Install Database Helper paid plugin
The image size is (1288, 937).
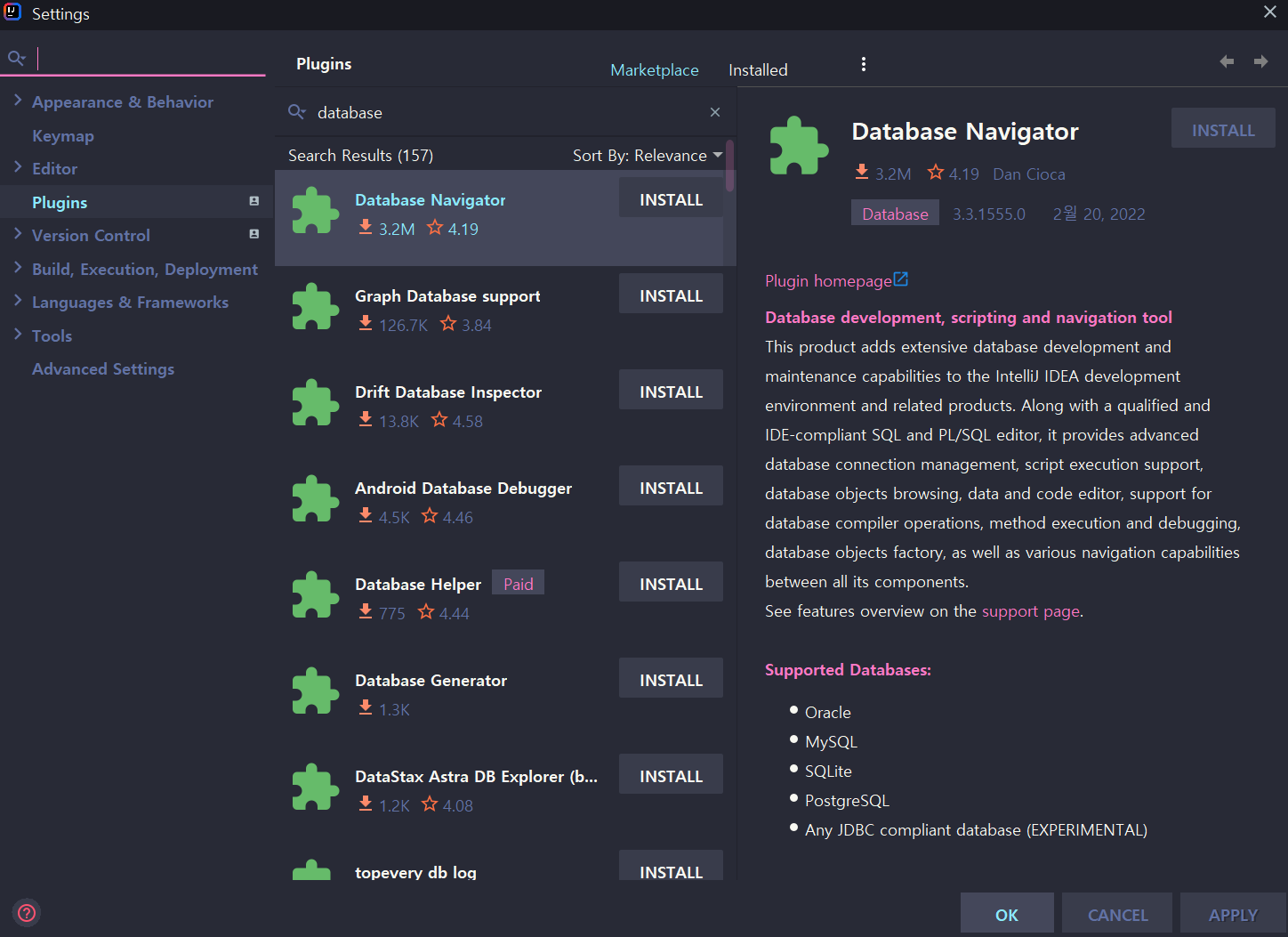pos(671,582)
